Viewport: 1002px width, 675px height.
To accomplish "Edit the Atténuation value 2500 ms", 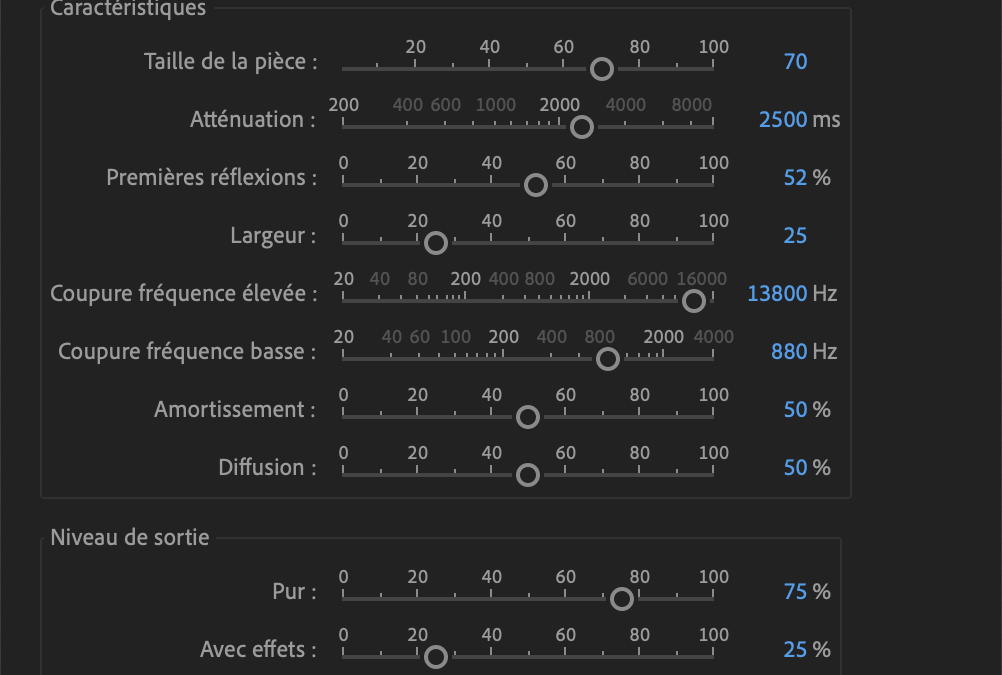I will (783, 120).
